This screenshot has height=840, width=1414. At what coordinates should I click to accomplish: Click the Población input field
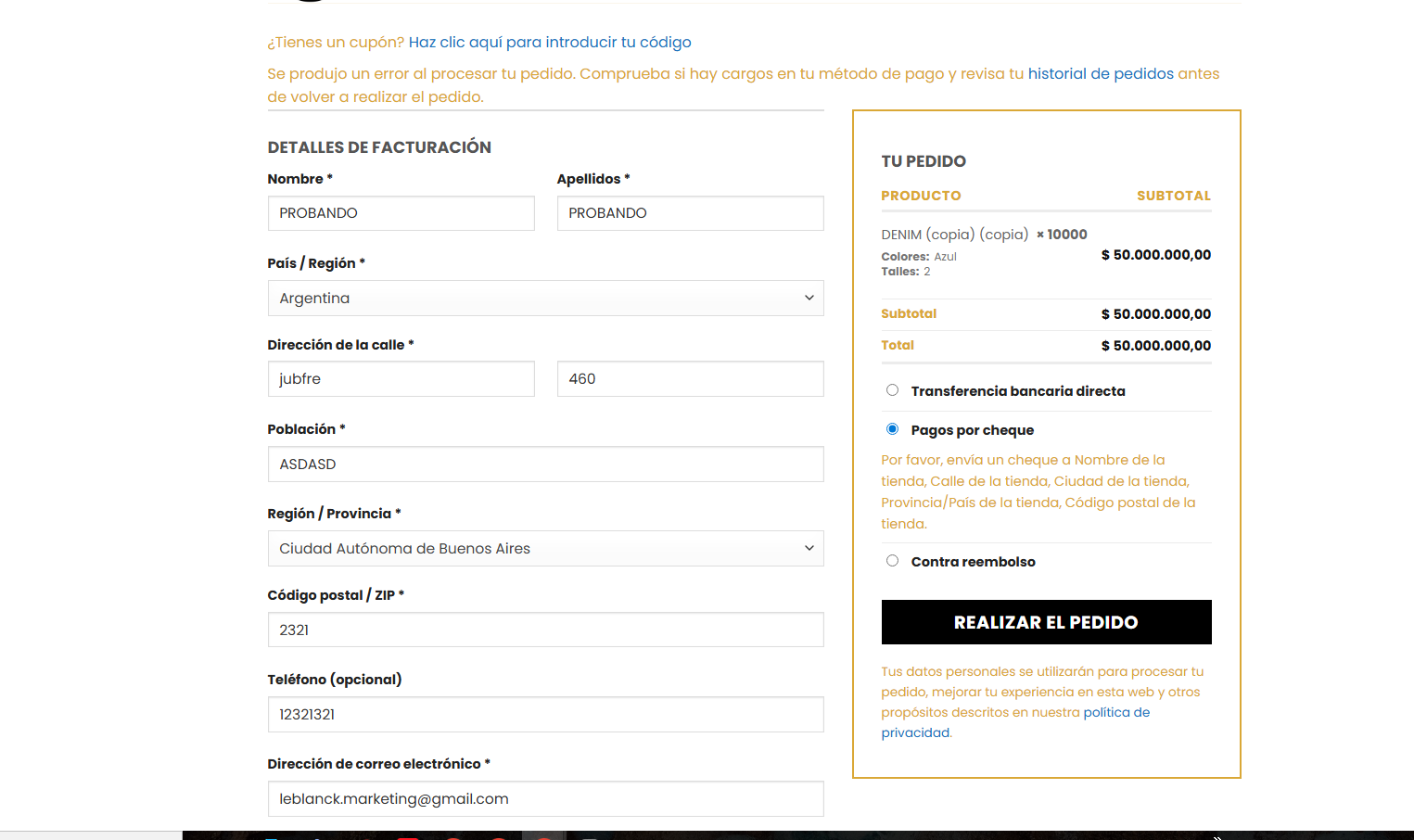(x=545, y=465)
